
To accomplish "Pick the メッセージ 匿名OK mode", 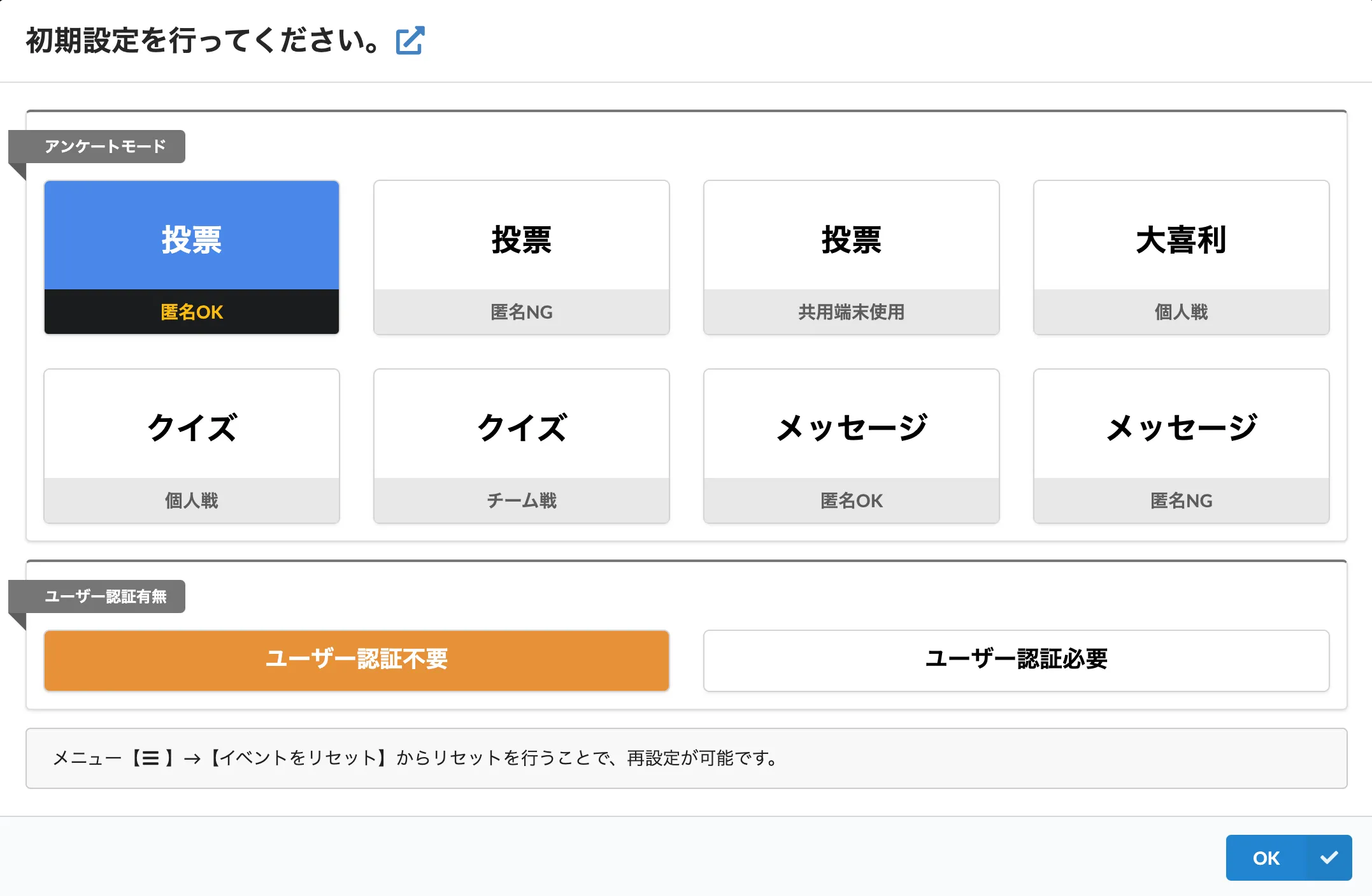I will [x=852, y=446].
